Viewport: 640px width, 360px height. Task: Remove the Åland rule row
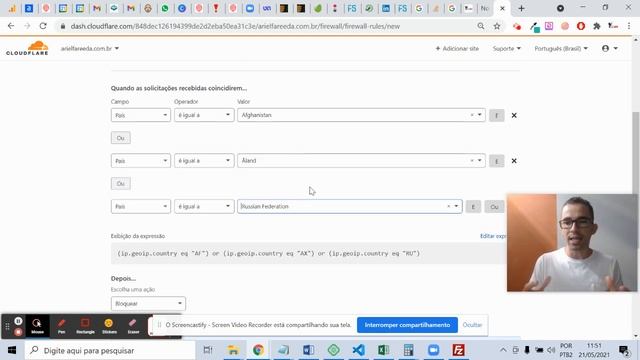pyautogui.click(x=514, y=161)
